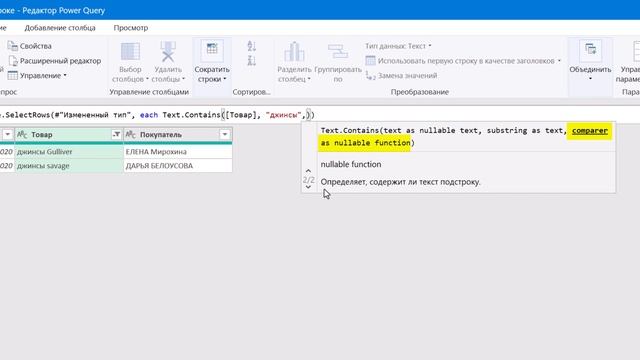Viewport: 640px width, 360px height.
Task: Expand Сократить строки dropdown arrow
Action: pyautogui.click(x=225, y=79)
